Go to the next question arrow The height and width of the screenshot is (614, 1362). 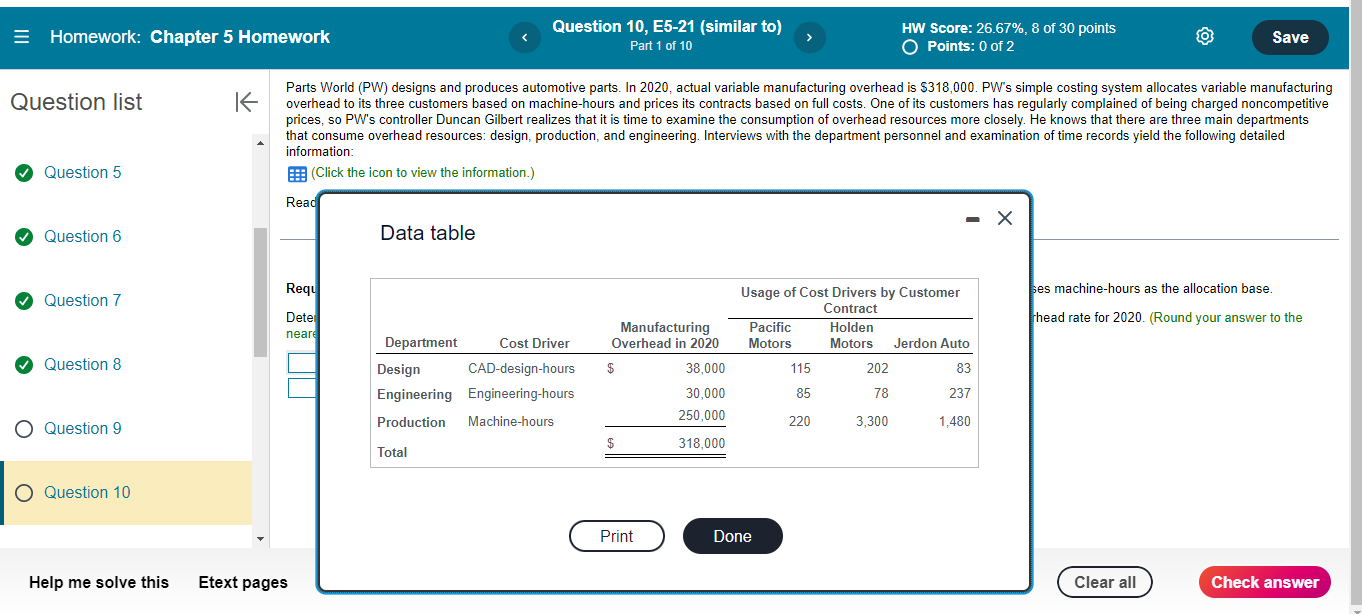(809, 37)
